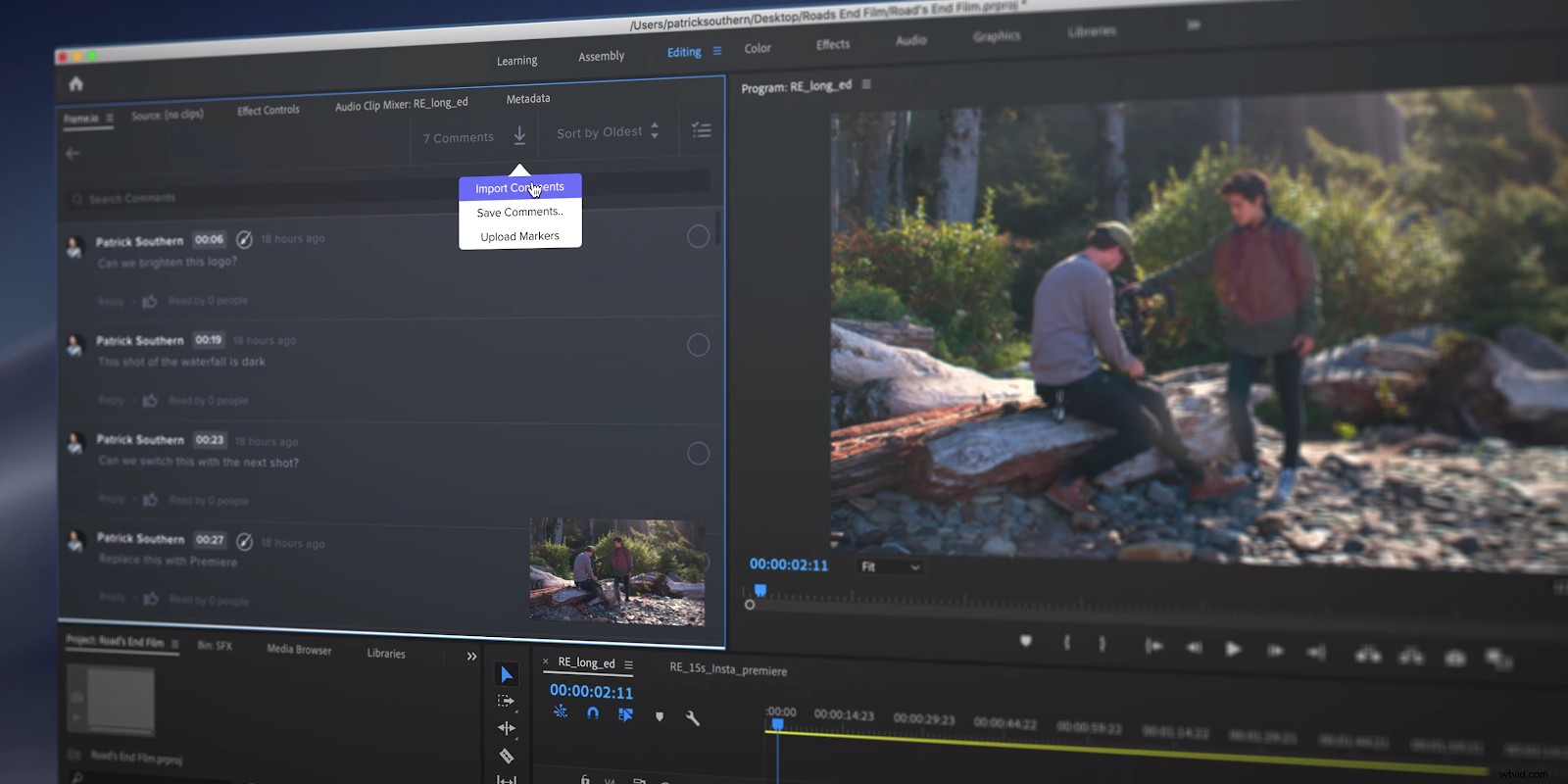Mark the 00:19 waterfall comment complete

pos(698,345)
